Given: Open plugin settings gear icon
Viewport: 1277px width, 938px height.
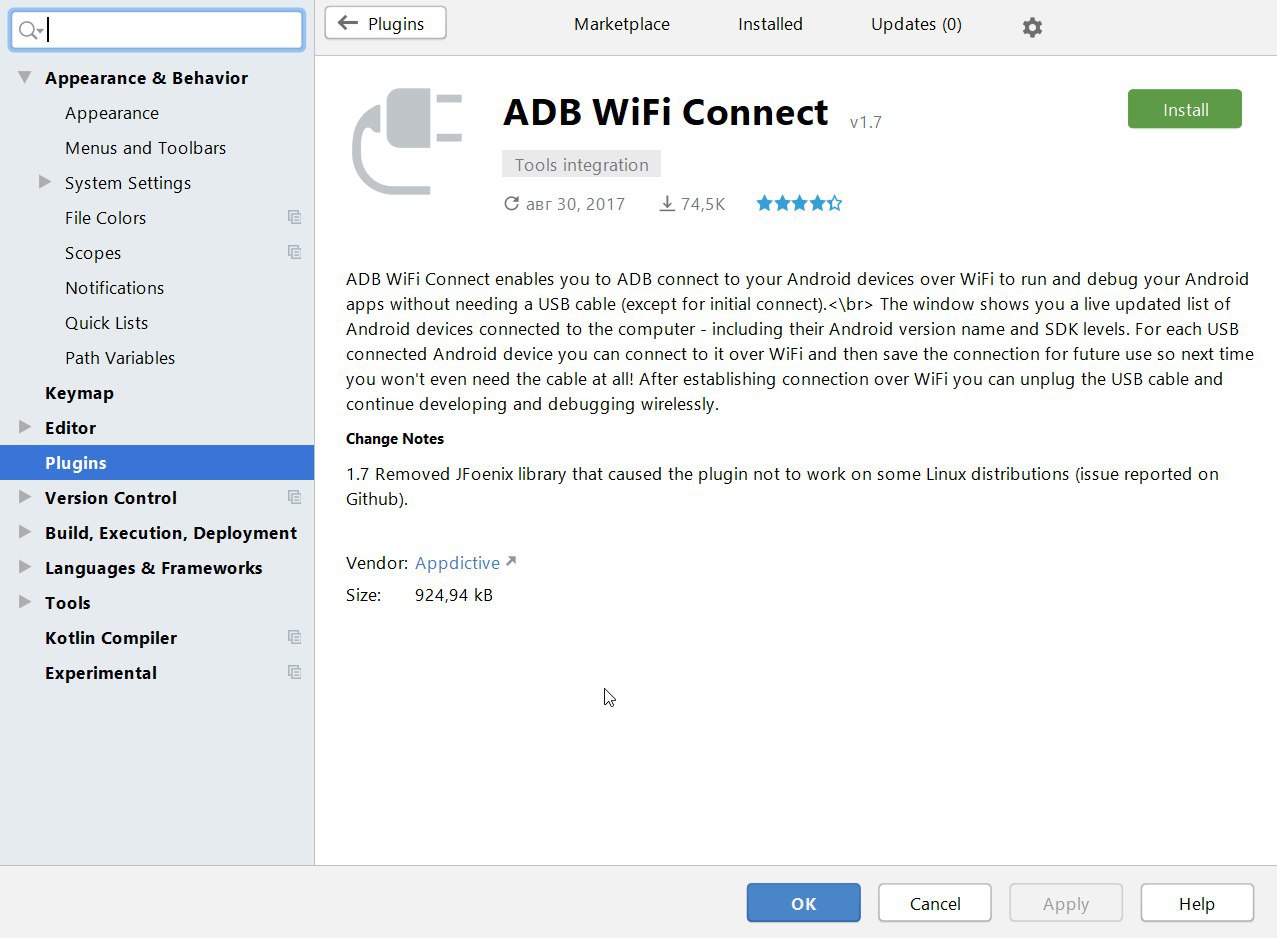Looking at the screenshot, I should tap(1032, 27).
